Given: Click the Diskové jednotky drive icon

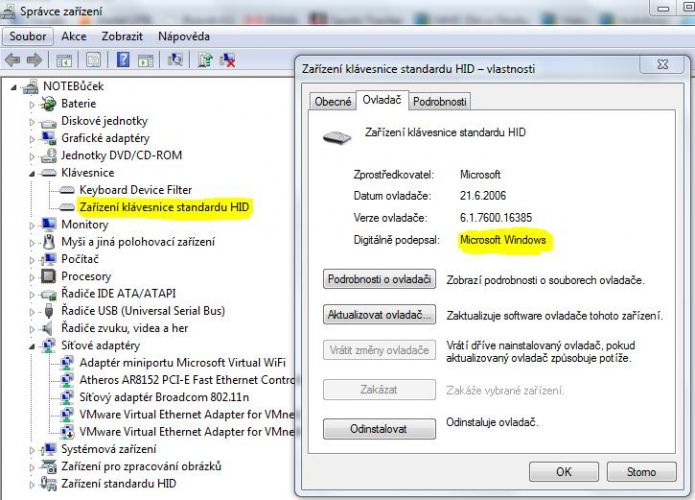Looking at the screenshot, I should tap(48, 122).
